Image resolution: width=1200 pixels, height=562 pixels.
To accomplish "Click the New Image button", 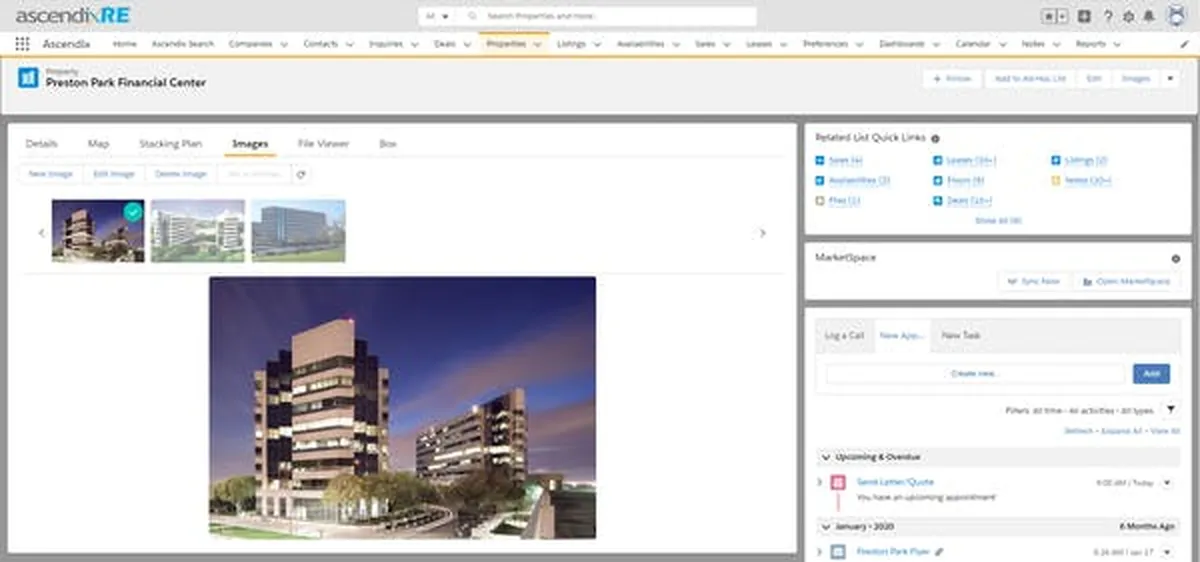I will [51, 174].
